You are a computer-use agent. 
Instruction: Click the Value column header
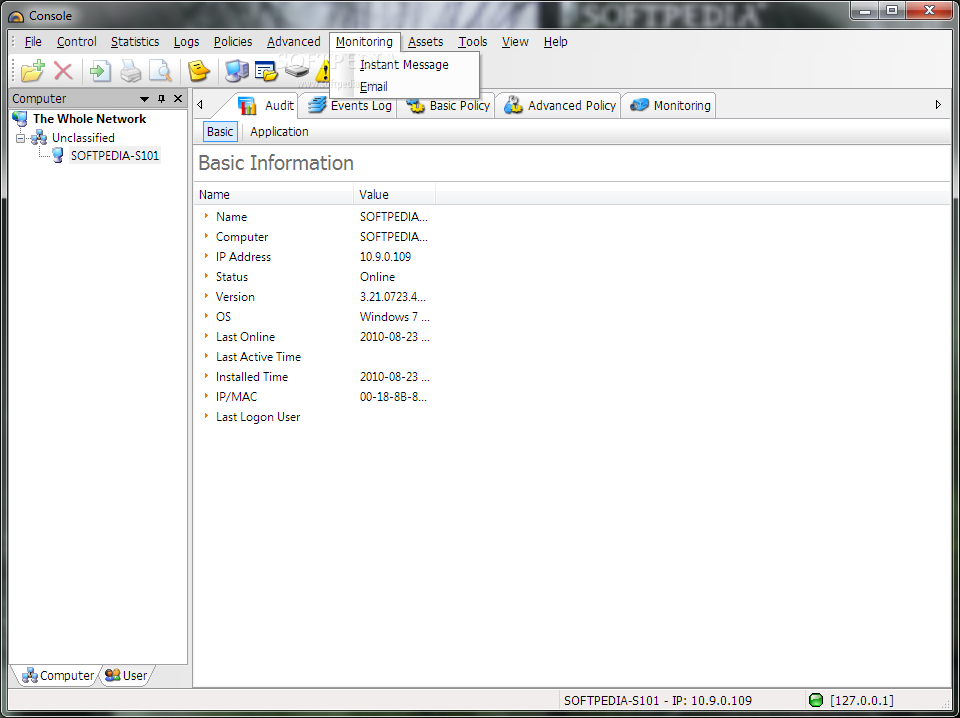pyautogui.click(x=394, y=195)
